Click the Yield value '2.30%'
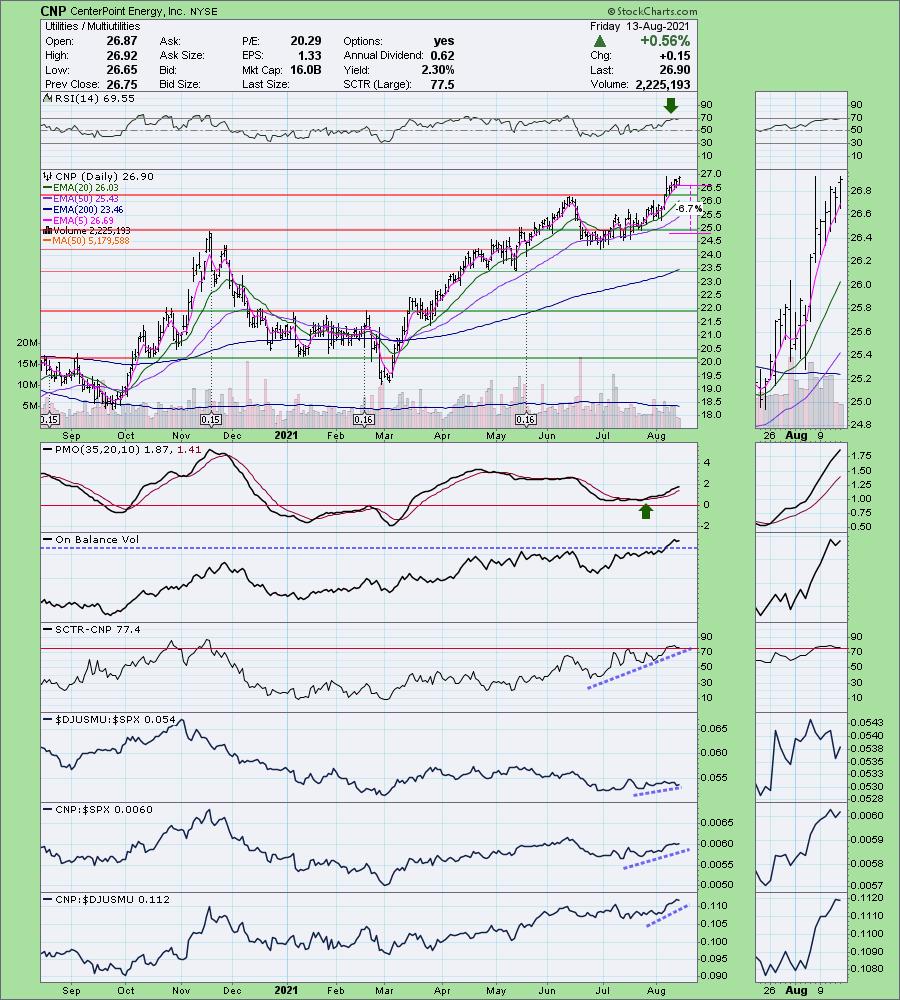This screenshot has width=900, height=1000. click(x=438, y=70)
